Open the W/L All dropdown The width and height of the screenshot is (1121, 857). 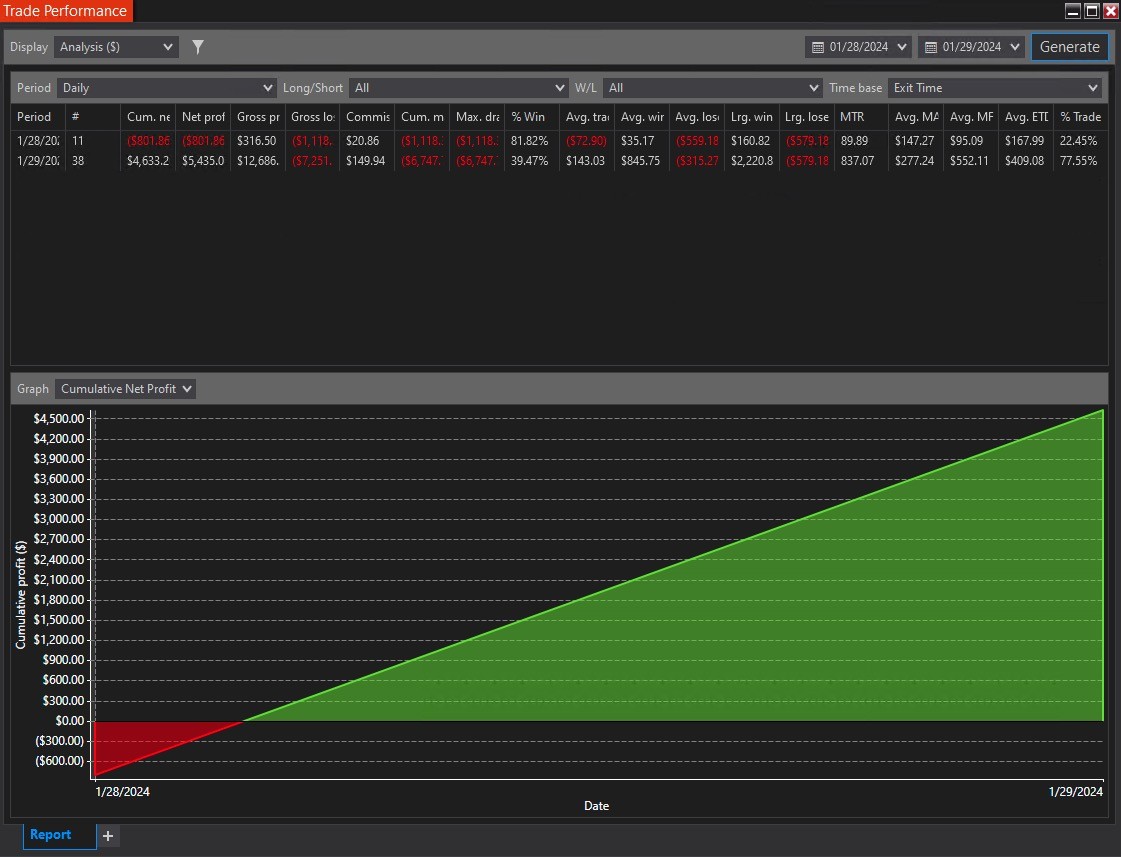click(712, 88)
